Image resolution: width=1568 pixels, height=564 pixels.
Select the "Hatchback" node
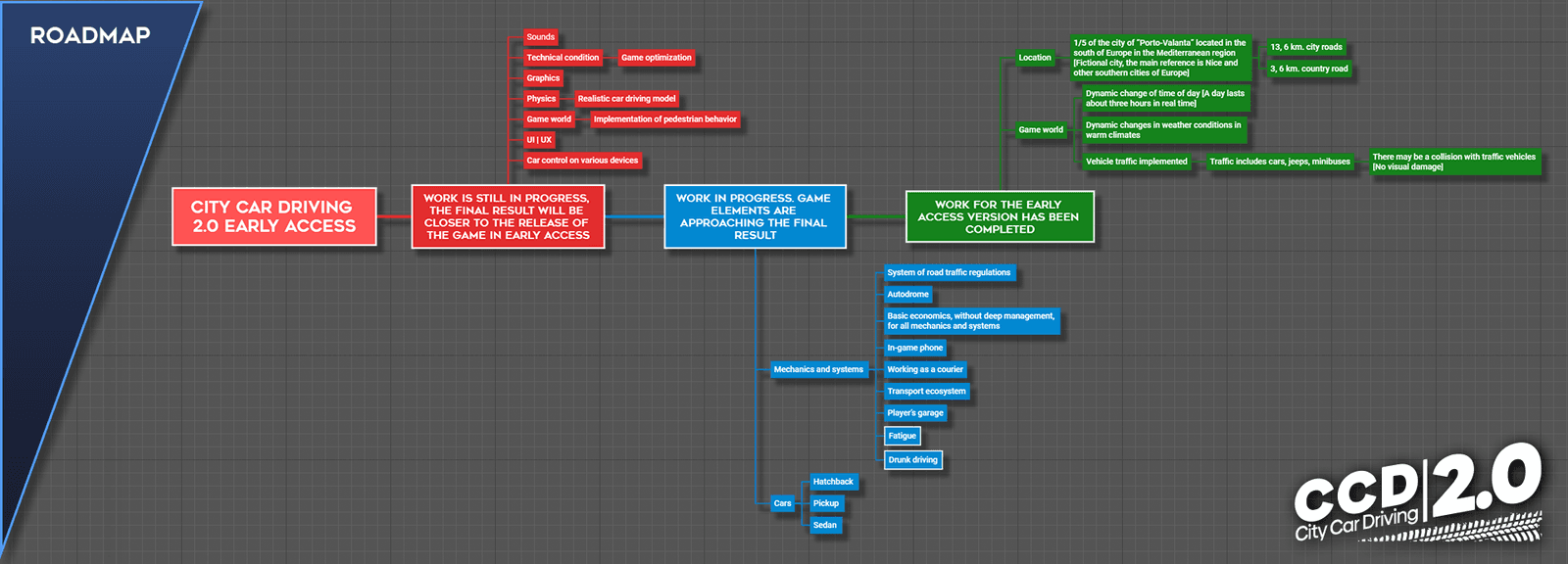point(833,482)
